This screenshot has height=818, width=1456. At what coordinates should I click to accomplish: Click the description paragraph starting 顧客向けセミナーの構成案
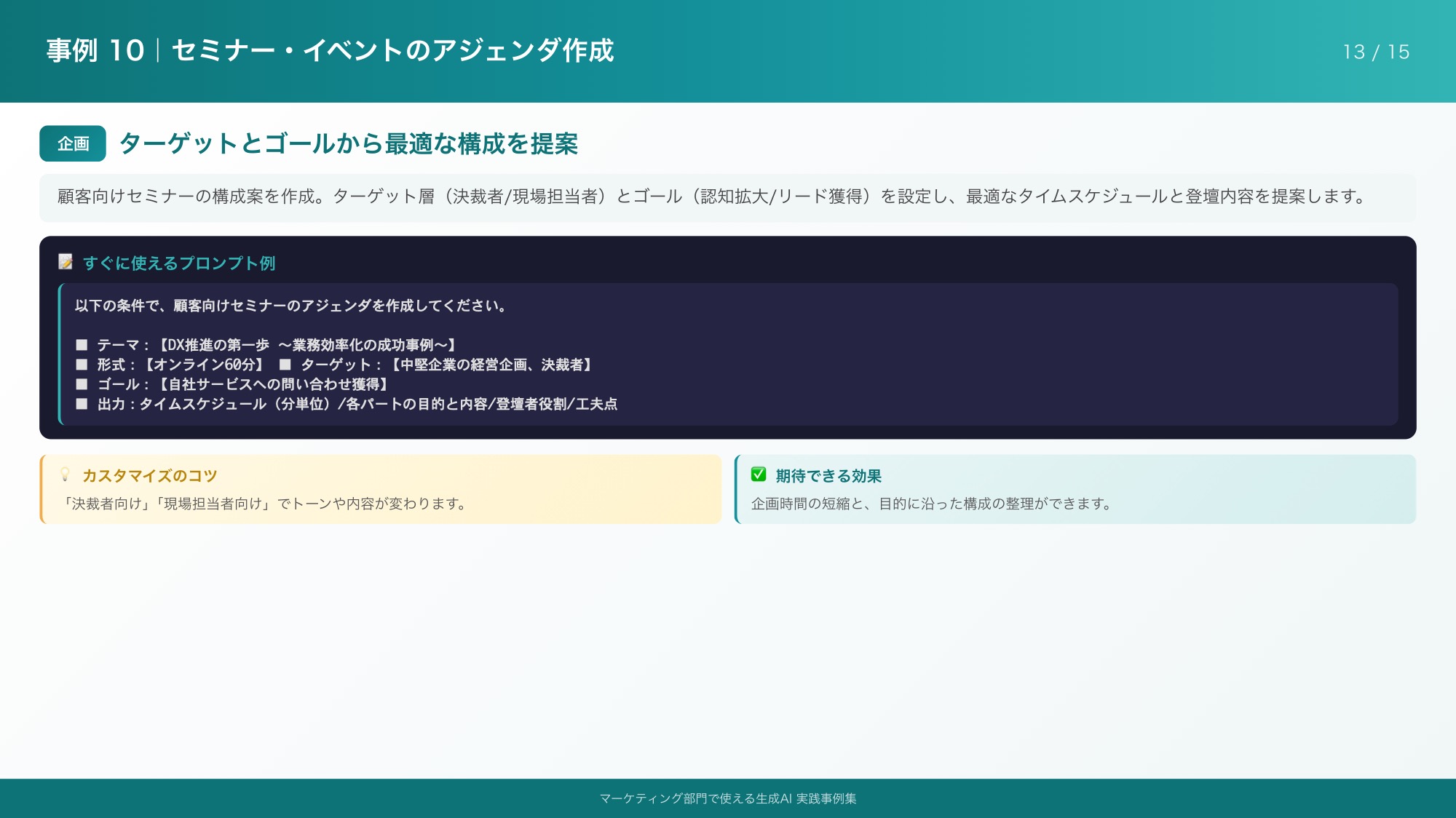713,196
